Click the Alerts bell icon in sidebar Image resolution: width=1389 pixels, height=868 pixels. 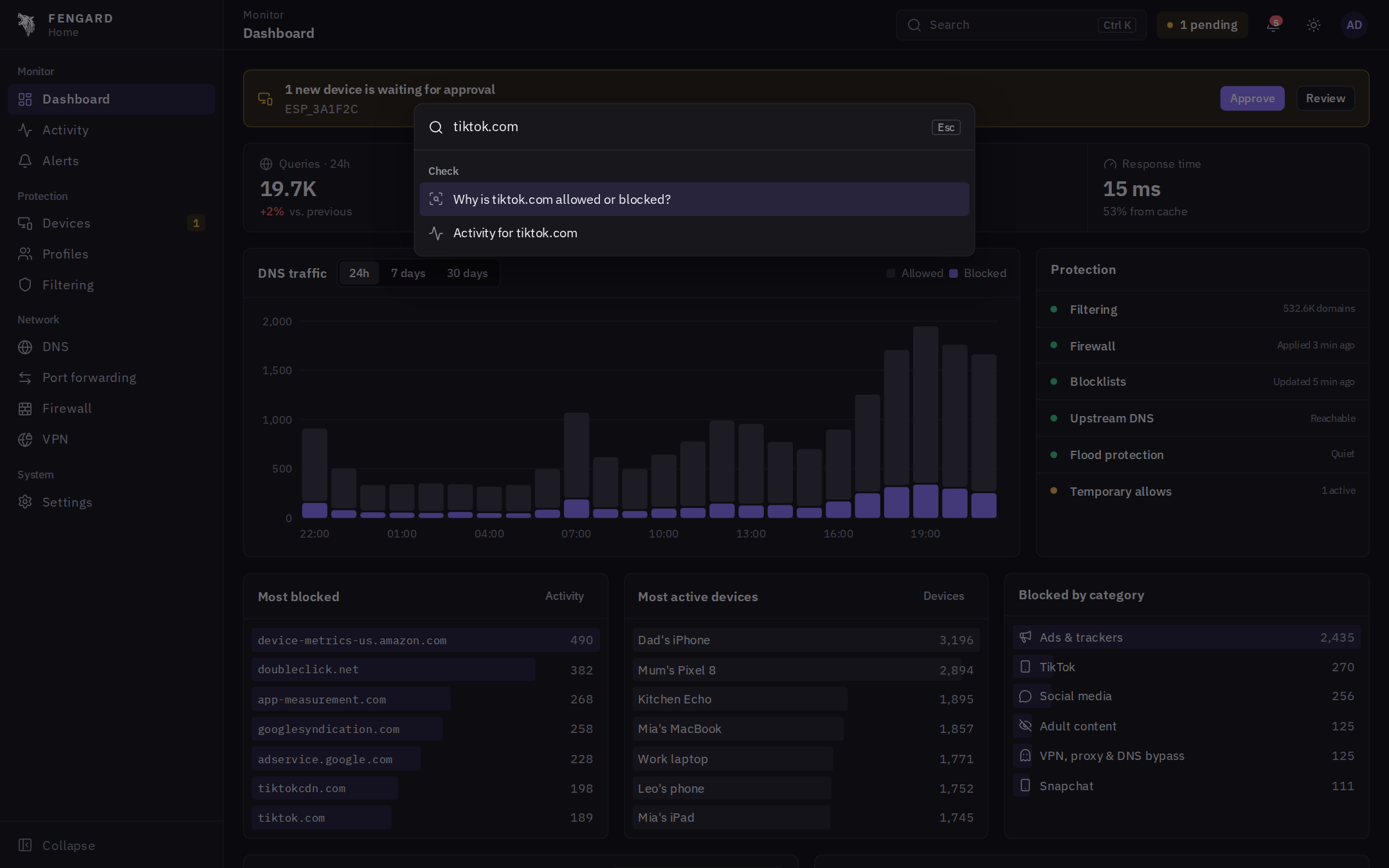pos(25,161)
